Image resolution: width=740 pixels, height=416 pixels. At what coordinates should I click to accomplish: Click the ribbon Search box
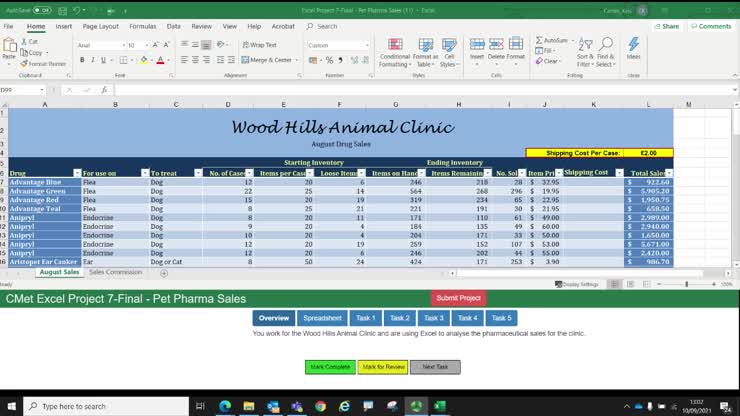tap(322, 26)
